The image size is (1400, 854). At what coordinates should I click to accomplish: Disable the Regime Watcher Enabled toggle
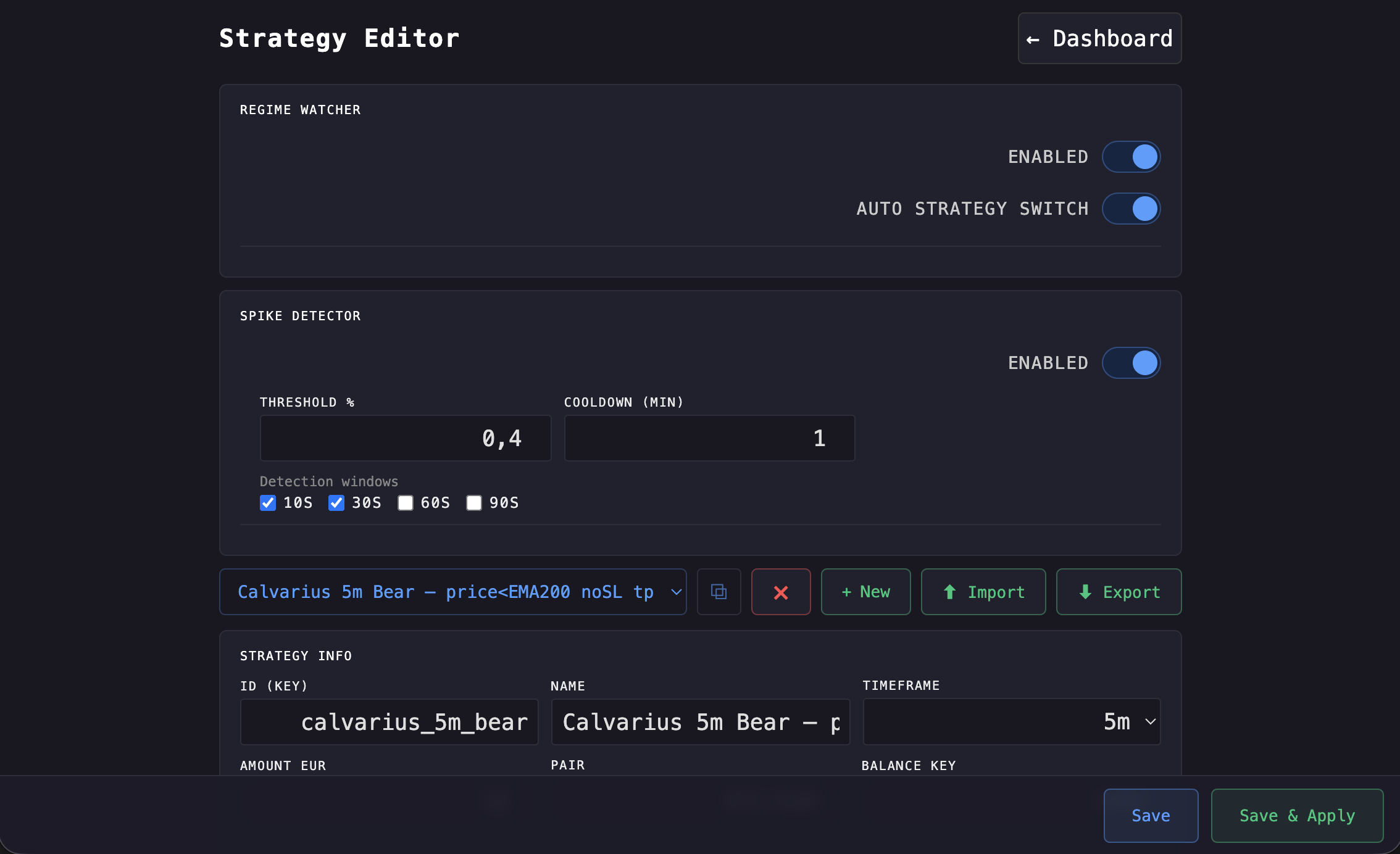tap(1131, 157)
